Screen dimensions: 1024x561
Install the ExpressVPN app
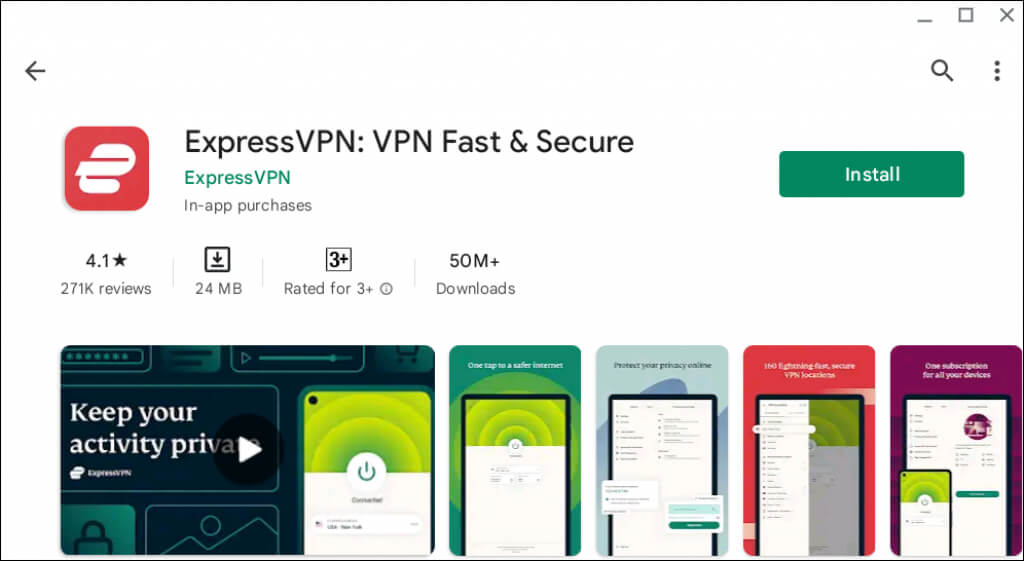click(871, 174)
